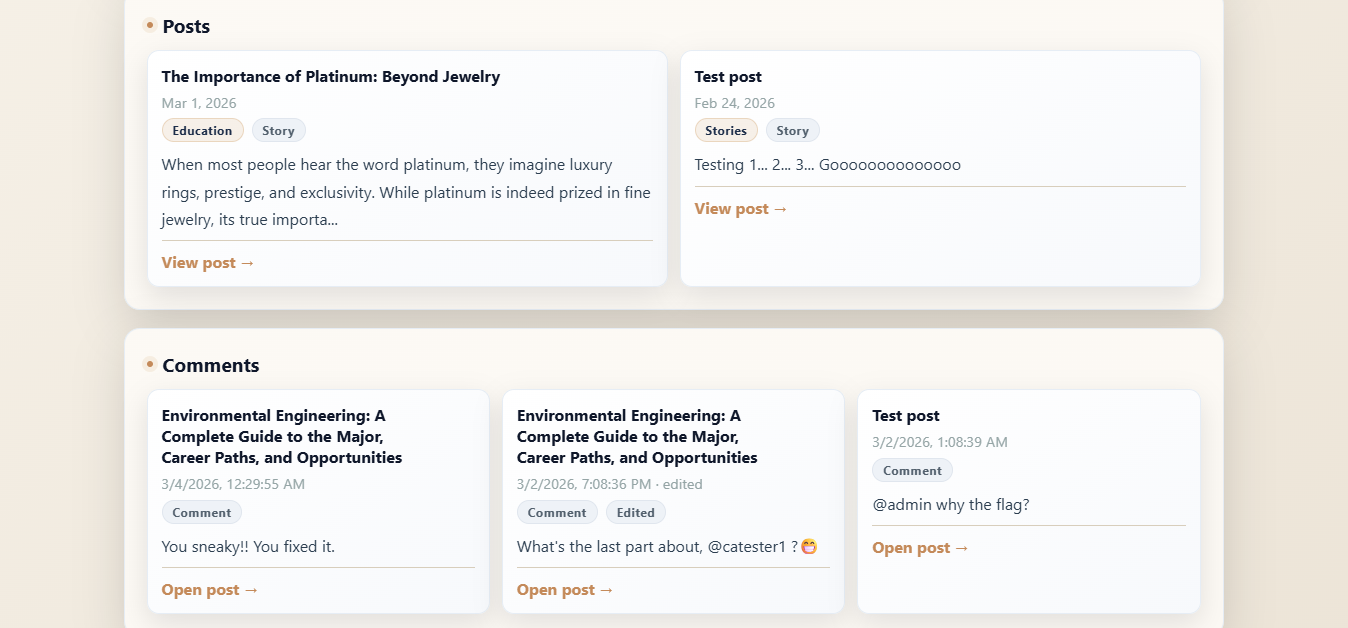The image size is (1348, 628).
Task: Click the Edited badge on the comment
Action: (x=635, y=513)
